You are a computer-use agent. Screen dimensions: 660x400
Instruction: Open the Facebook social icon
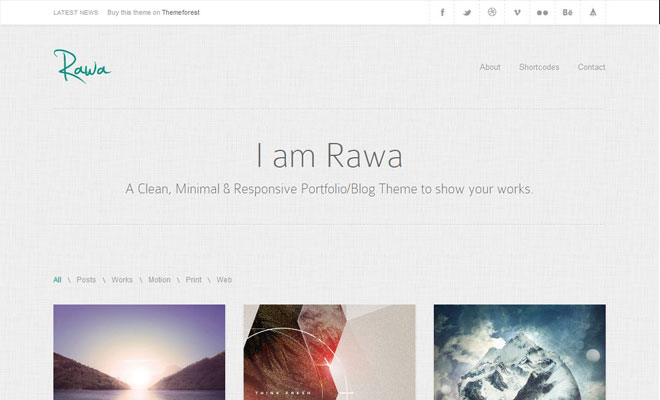(x=442, y=13)
